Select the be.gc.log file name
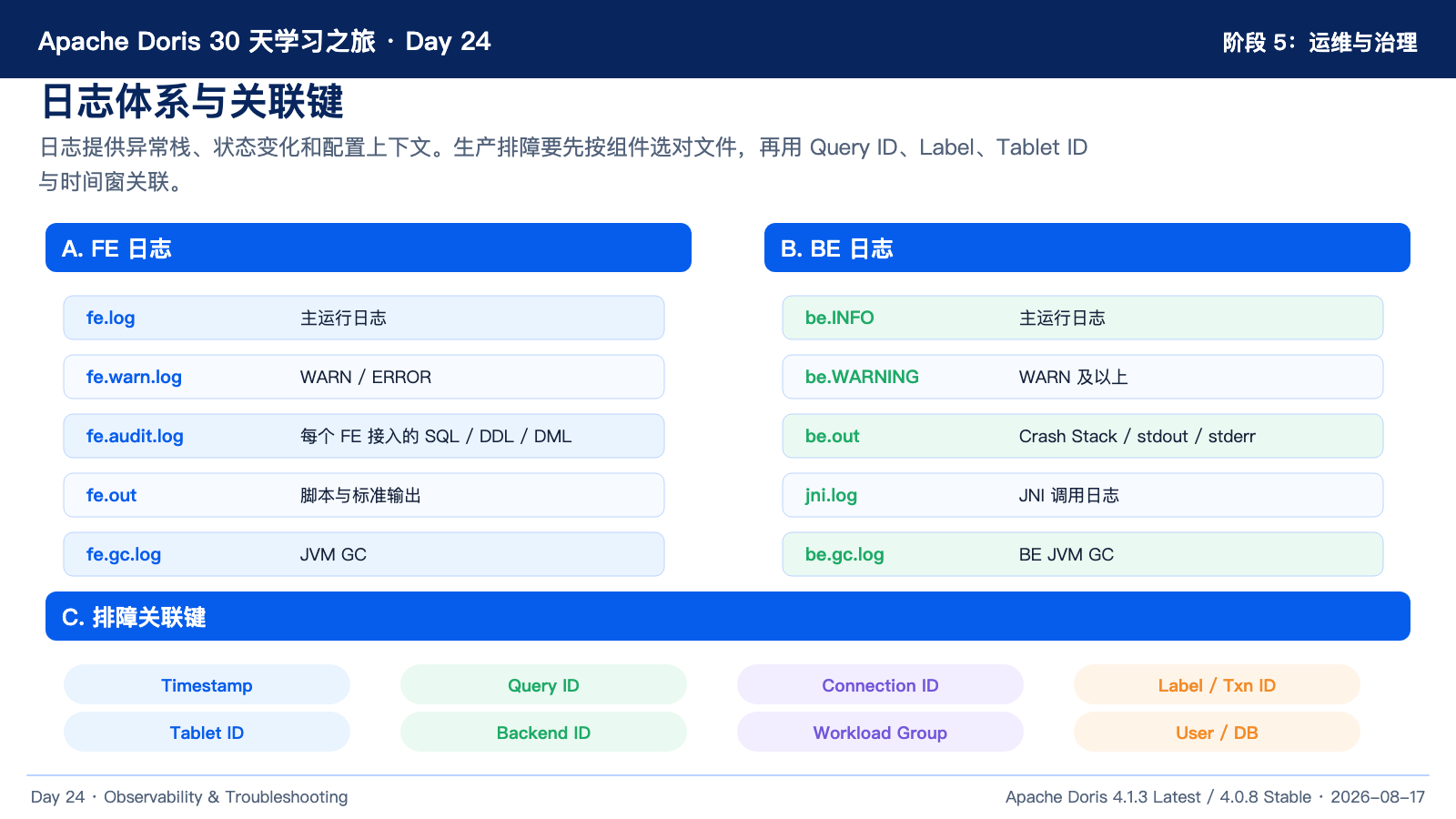 coord(844,554)
